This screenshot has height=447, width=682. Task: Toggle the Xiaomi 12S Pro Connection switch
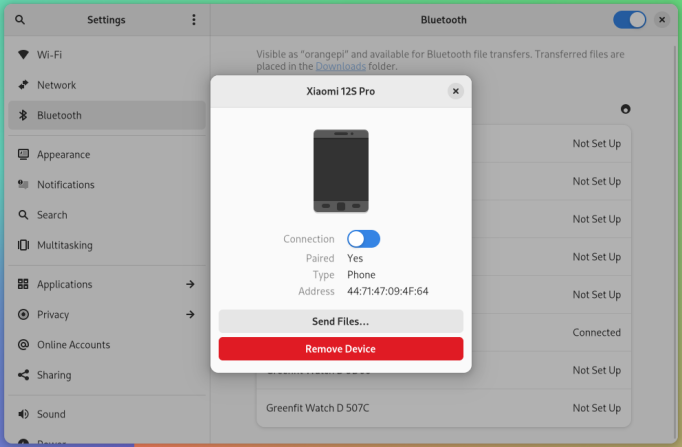(364, 239)
